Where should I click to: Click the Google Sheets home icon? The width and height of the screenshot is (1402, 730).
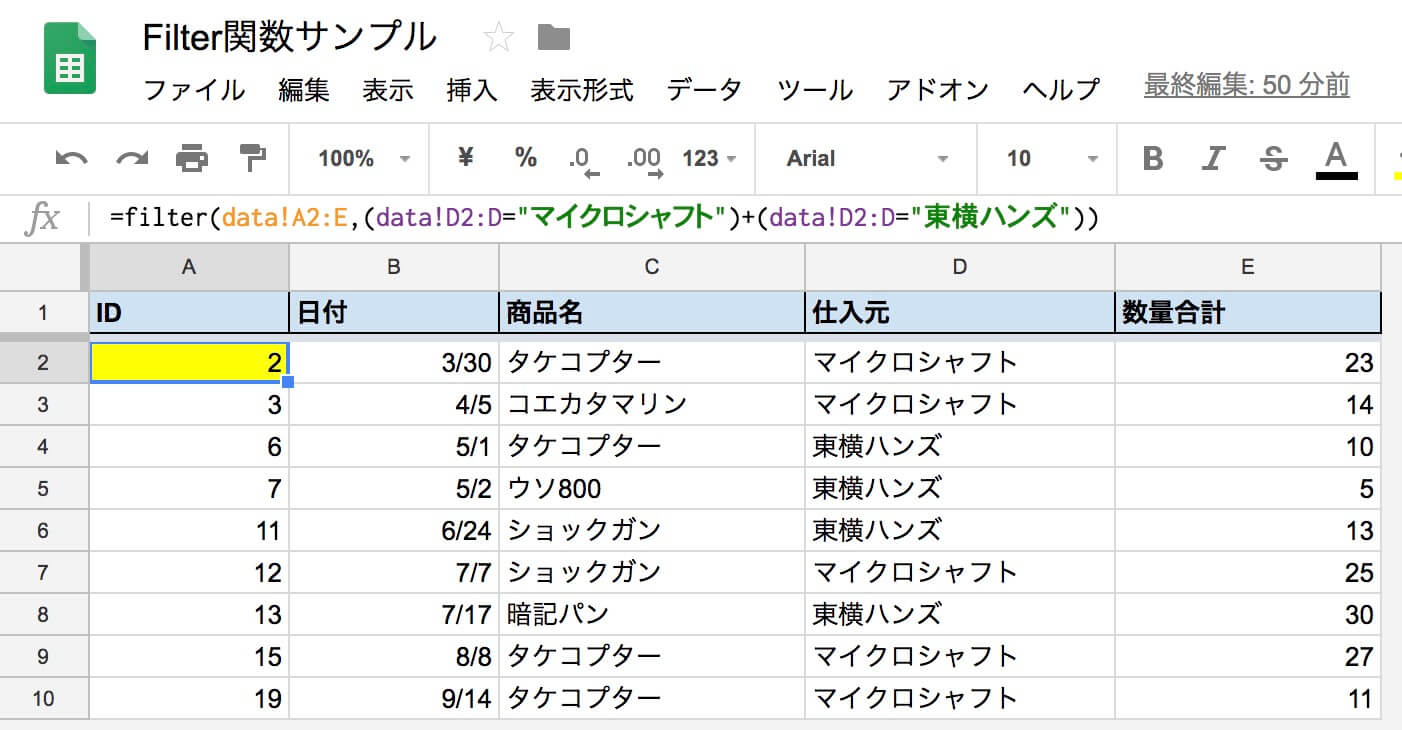70,59
